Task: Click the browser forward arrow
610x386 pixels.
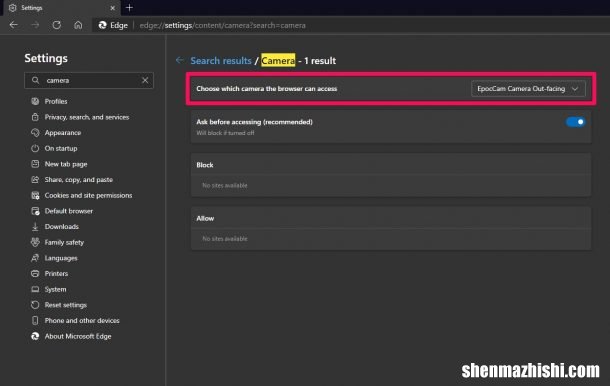Action: point(35,25)
